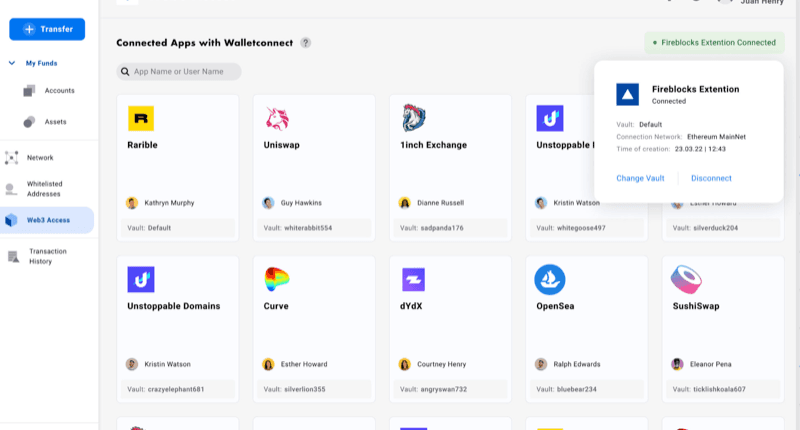Click the OpenSea ship logo

tap(550, 279)
